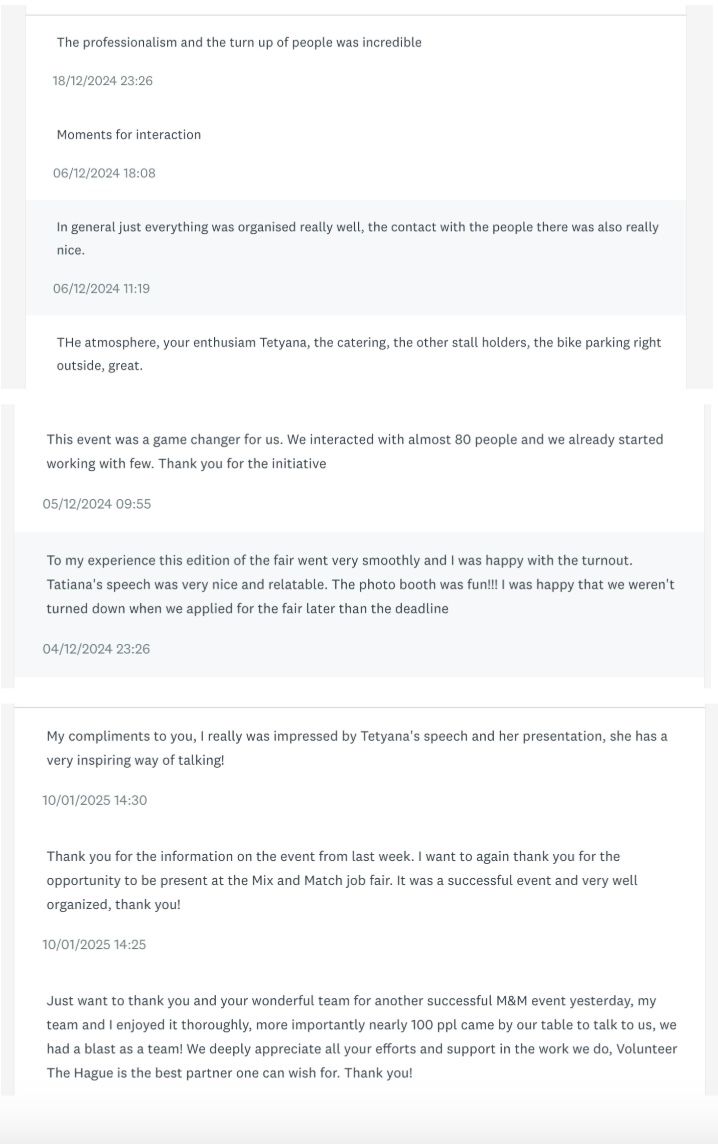
Task: Click the 06/12/2024 11:19 timestamp
Action: [x=101, y=289]
